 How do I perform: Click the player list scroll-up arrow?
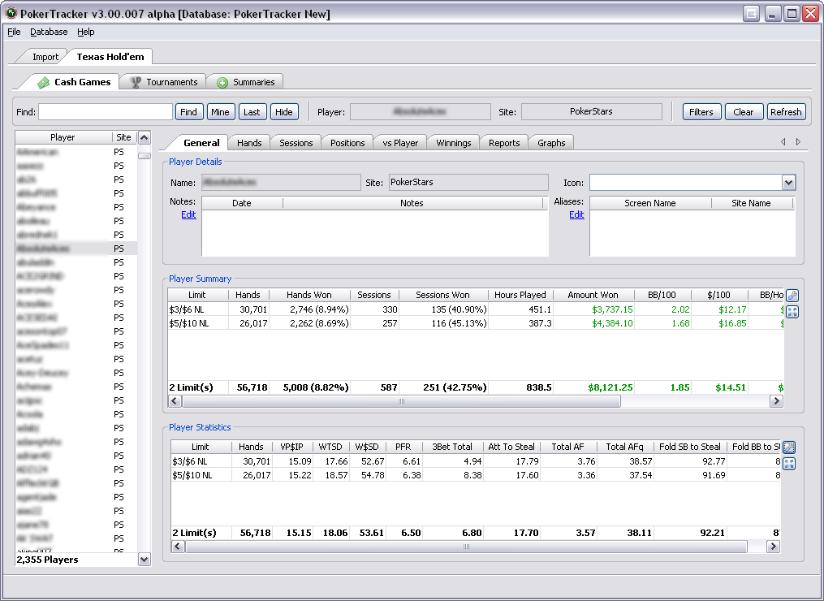coord(144,138)
